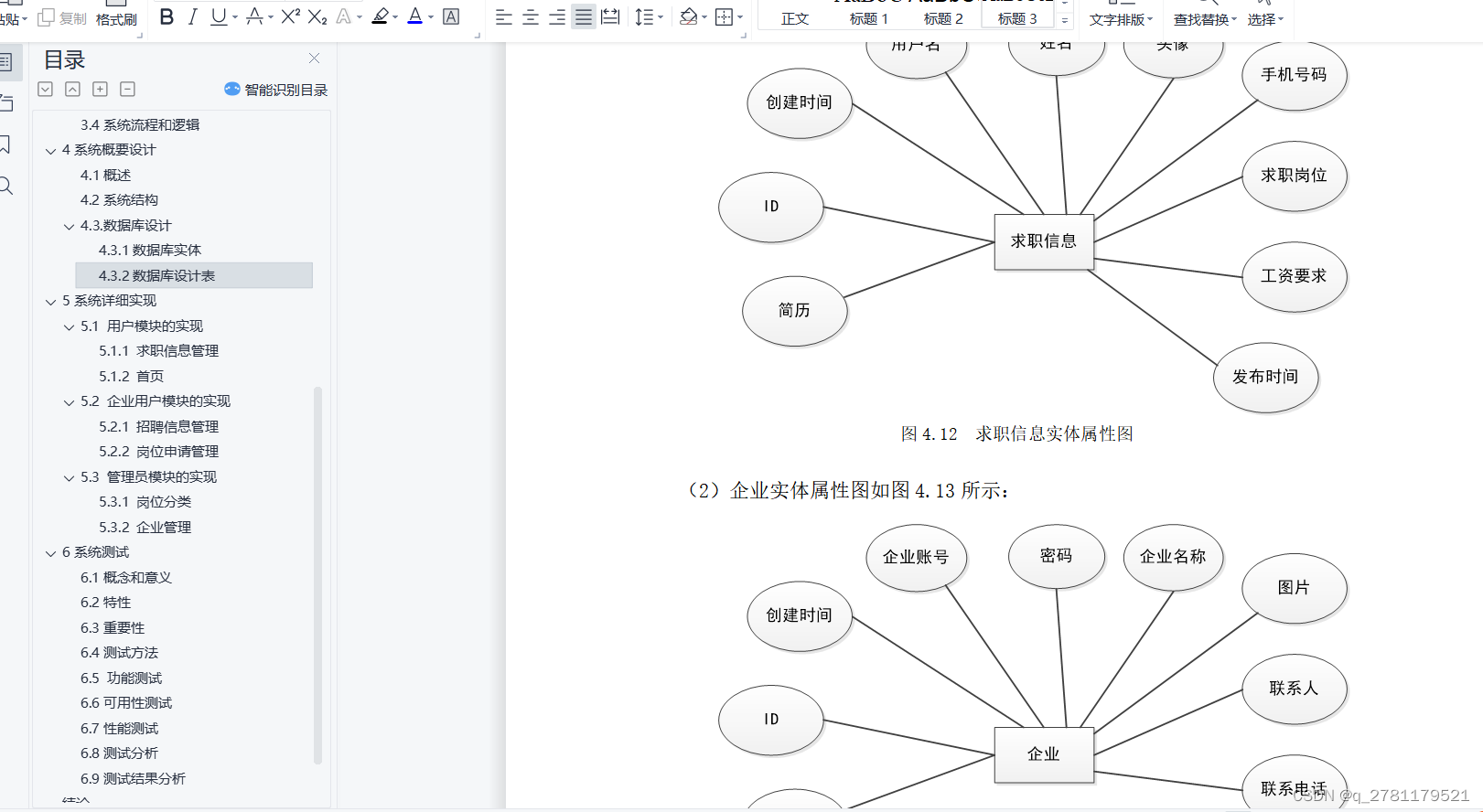The image size is (1483, 812).
Task: Apply blue font color
Action: pos(414,16)
